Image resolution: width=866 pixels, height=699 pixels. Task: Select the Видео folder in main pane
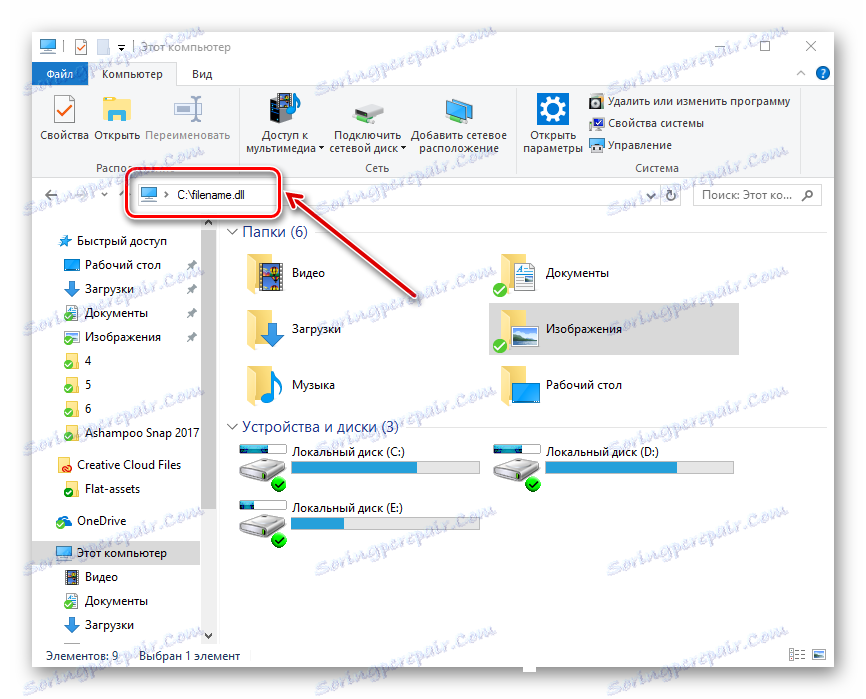tap(287, 273)
